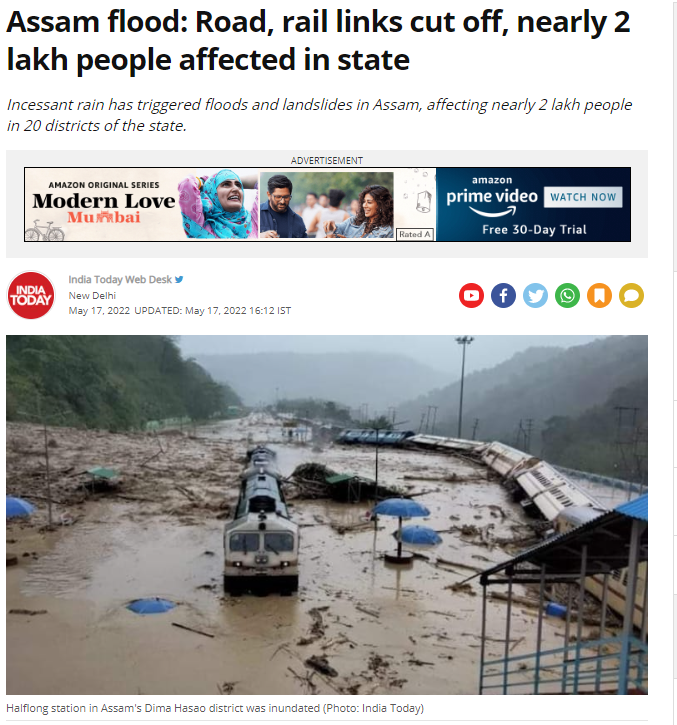The width and height of the screenshot is (677, 725).
Task: Click the Halflong station flood photo
Action: (x=327, y=515)
